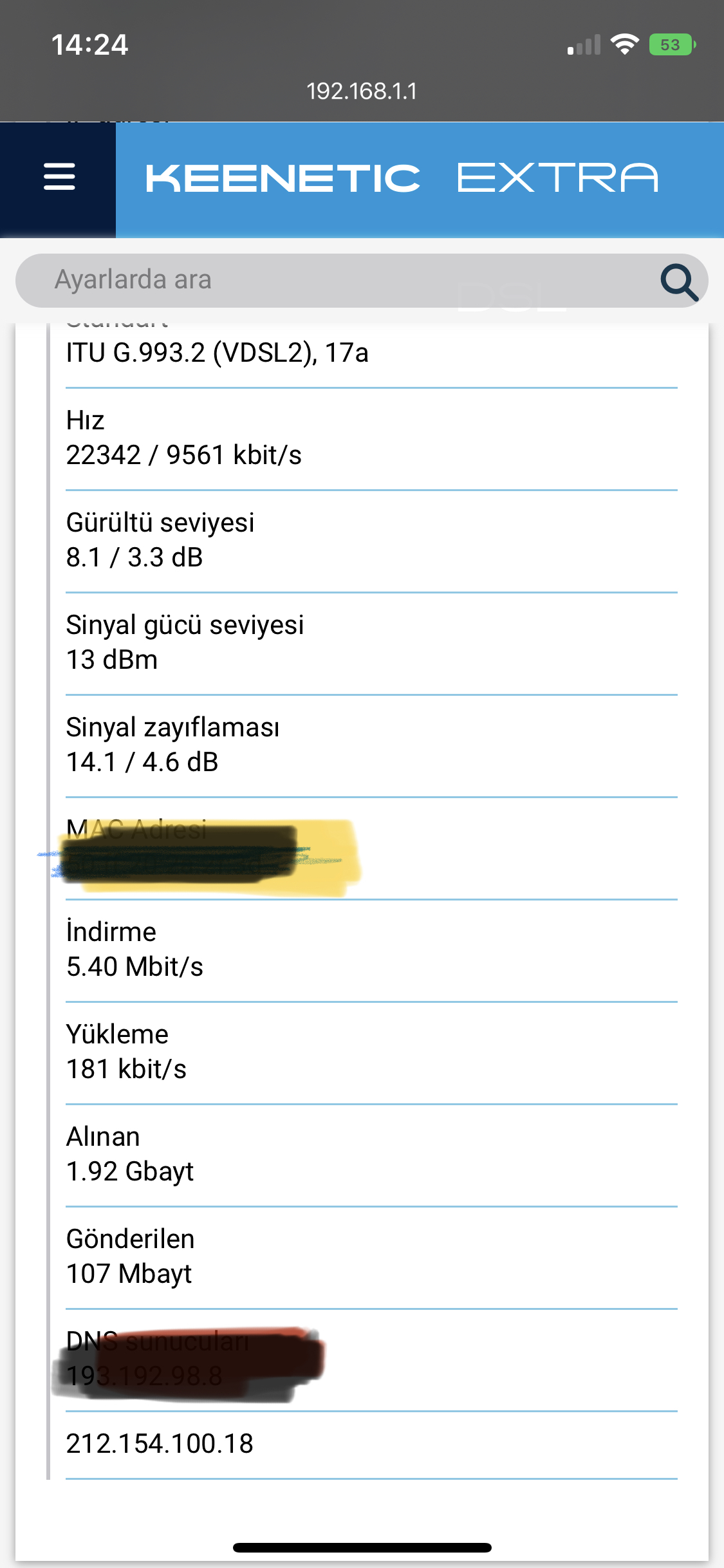Select the Sinyal zayıflaması value row
This screenshot has width=724, height=1568.
[x=371, y=746]
